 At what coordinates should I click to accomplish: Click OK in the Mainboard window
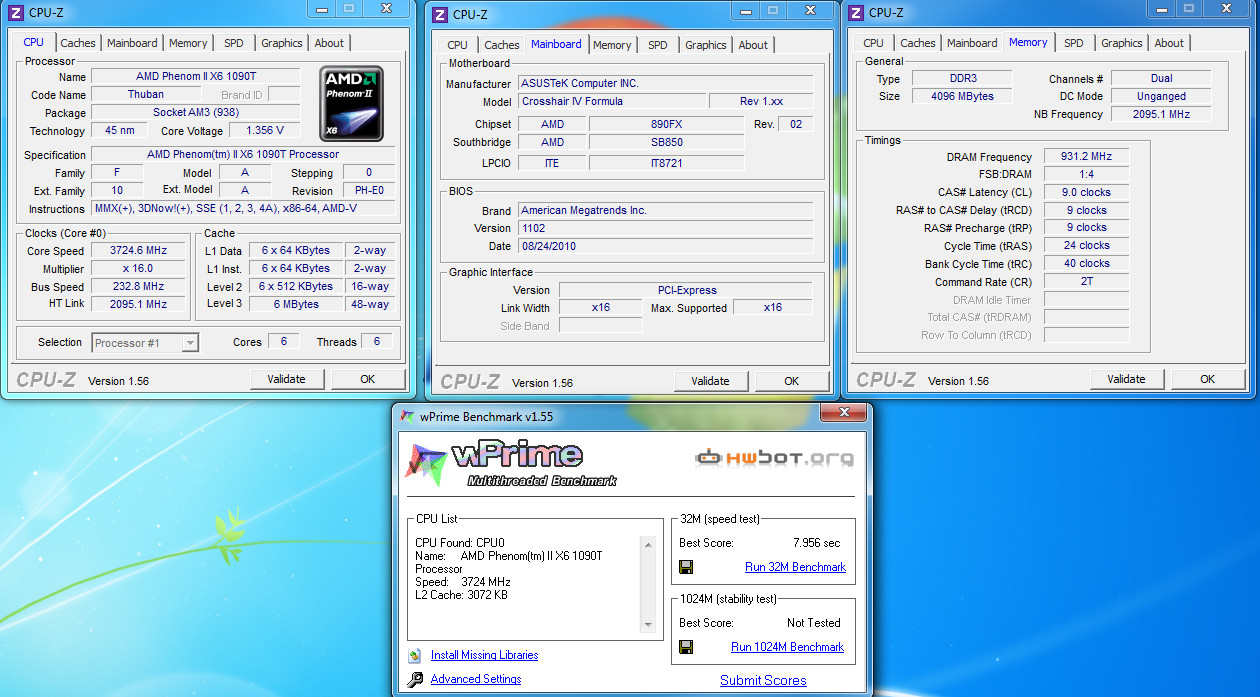pyautogui.click(x=792, y=381)
